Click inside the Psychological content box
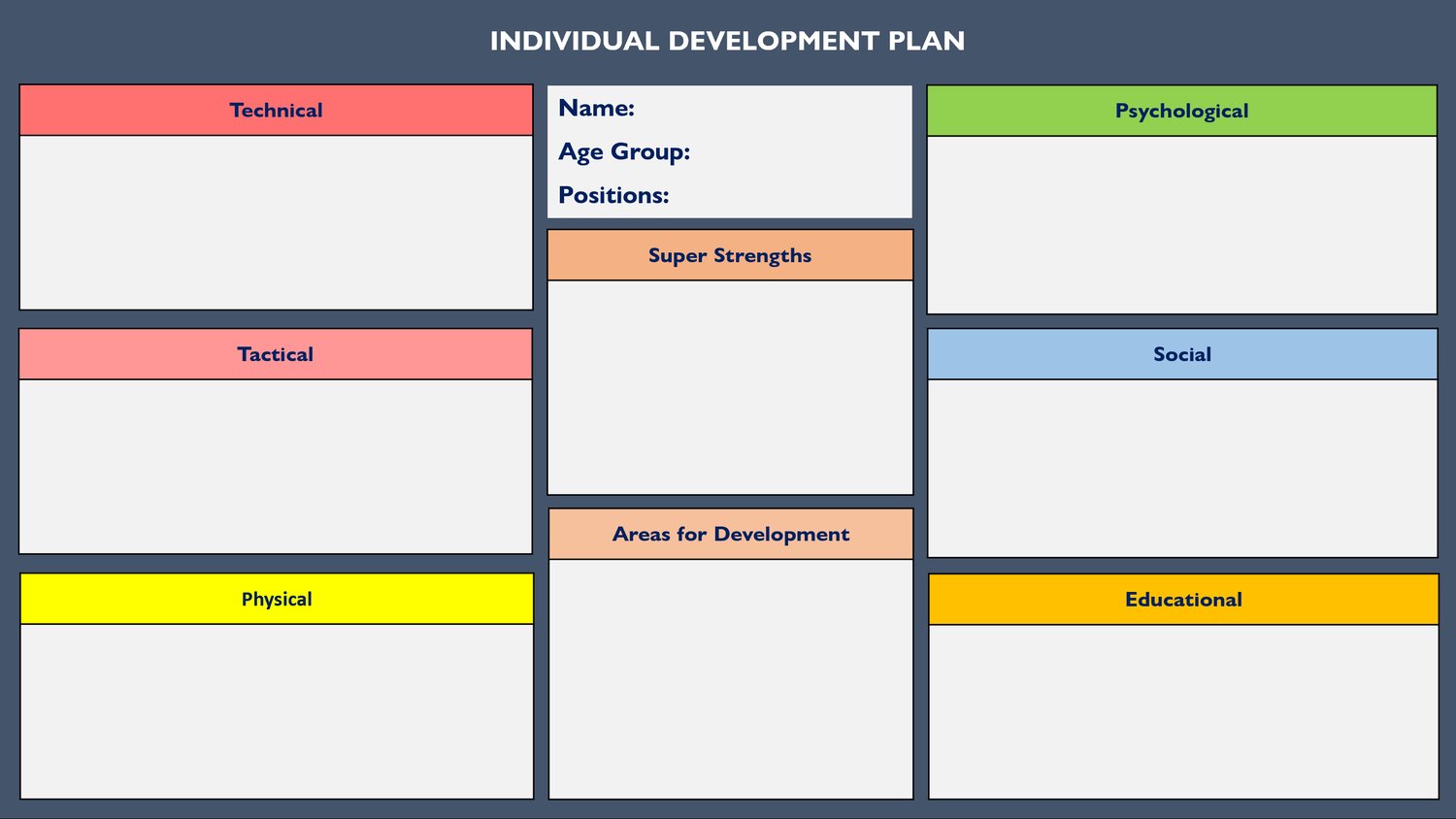Image resolution: width=1456 pixels, height=819 pixels. pos(1181,224)
